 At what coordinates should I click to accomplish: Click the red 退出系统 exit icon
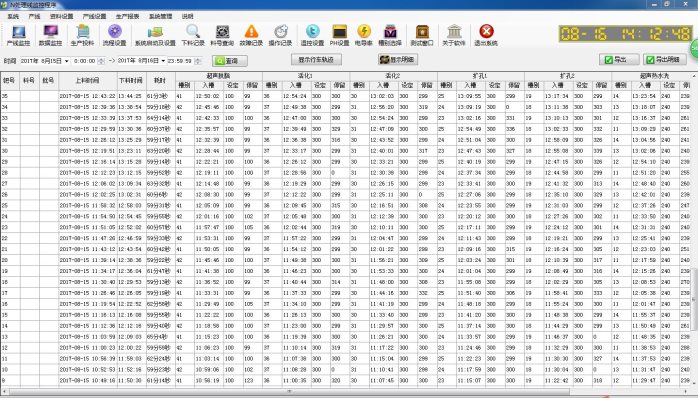tap(486, 35)
